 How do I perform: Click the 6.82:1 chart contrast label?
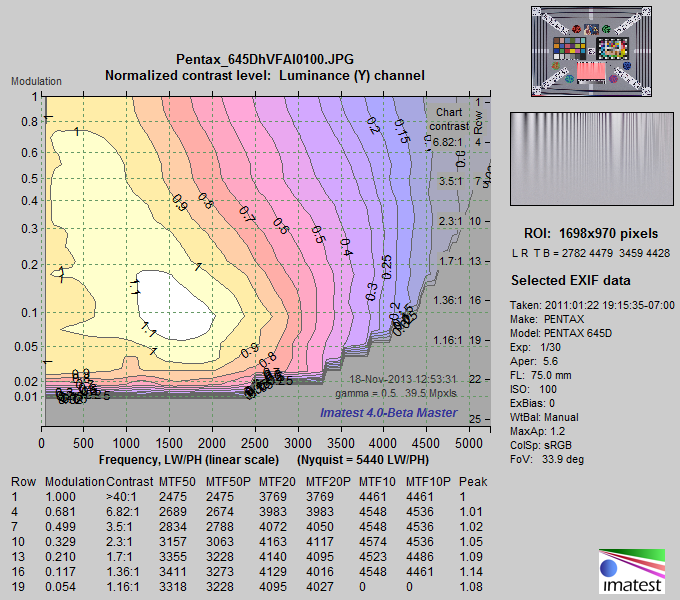coord(447,142)
